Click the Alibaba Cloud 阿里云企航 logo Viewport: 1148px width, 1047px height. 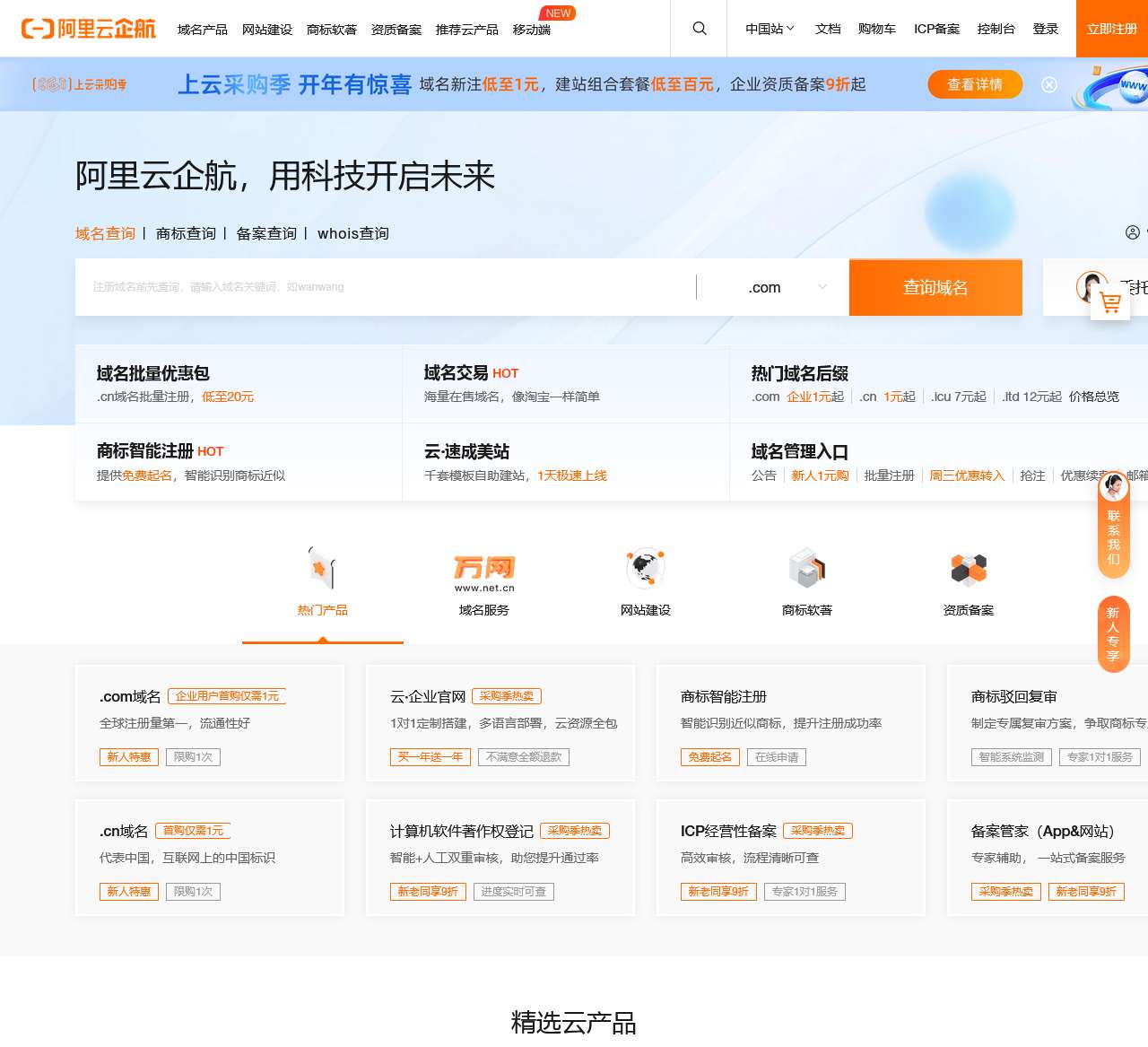[88, 29]
